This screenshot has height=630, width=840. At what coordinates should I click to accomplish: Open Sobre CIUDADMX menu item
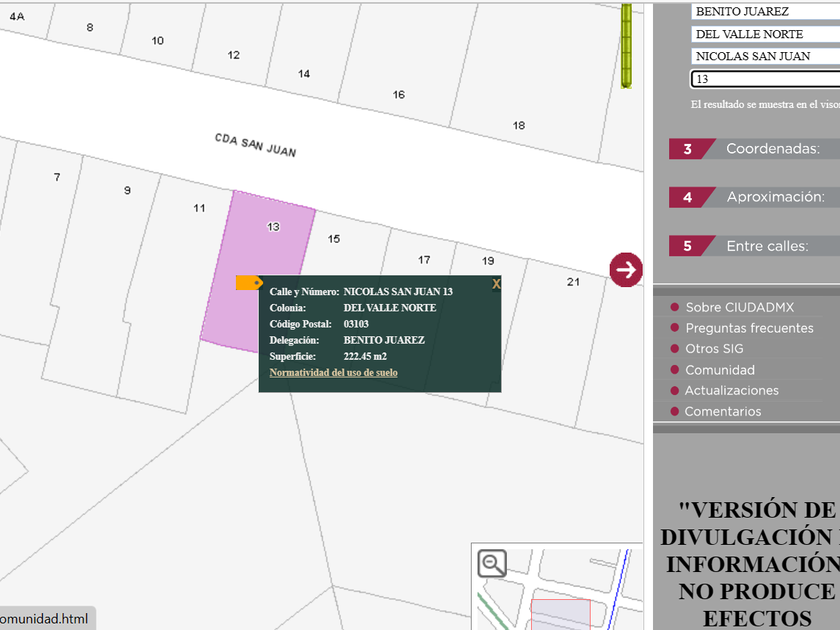click(738, 307)
